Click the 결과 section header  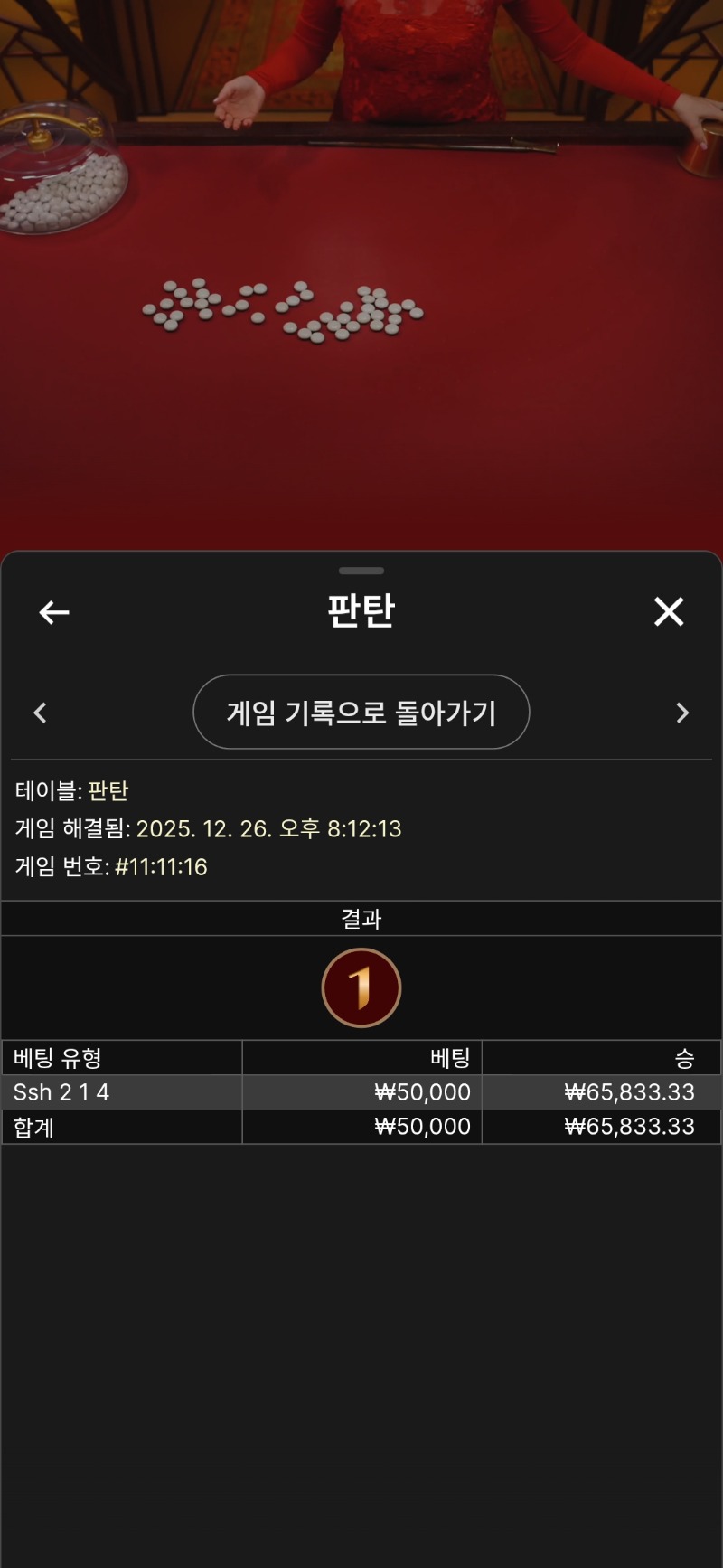[361, 919]
